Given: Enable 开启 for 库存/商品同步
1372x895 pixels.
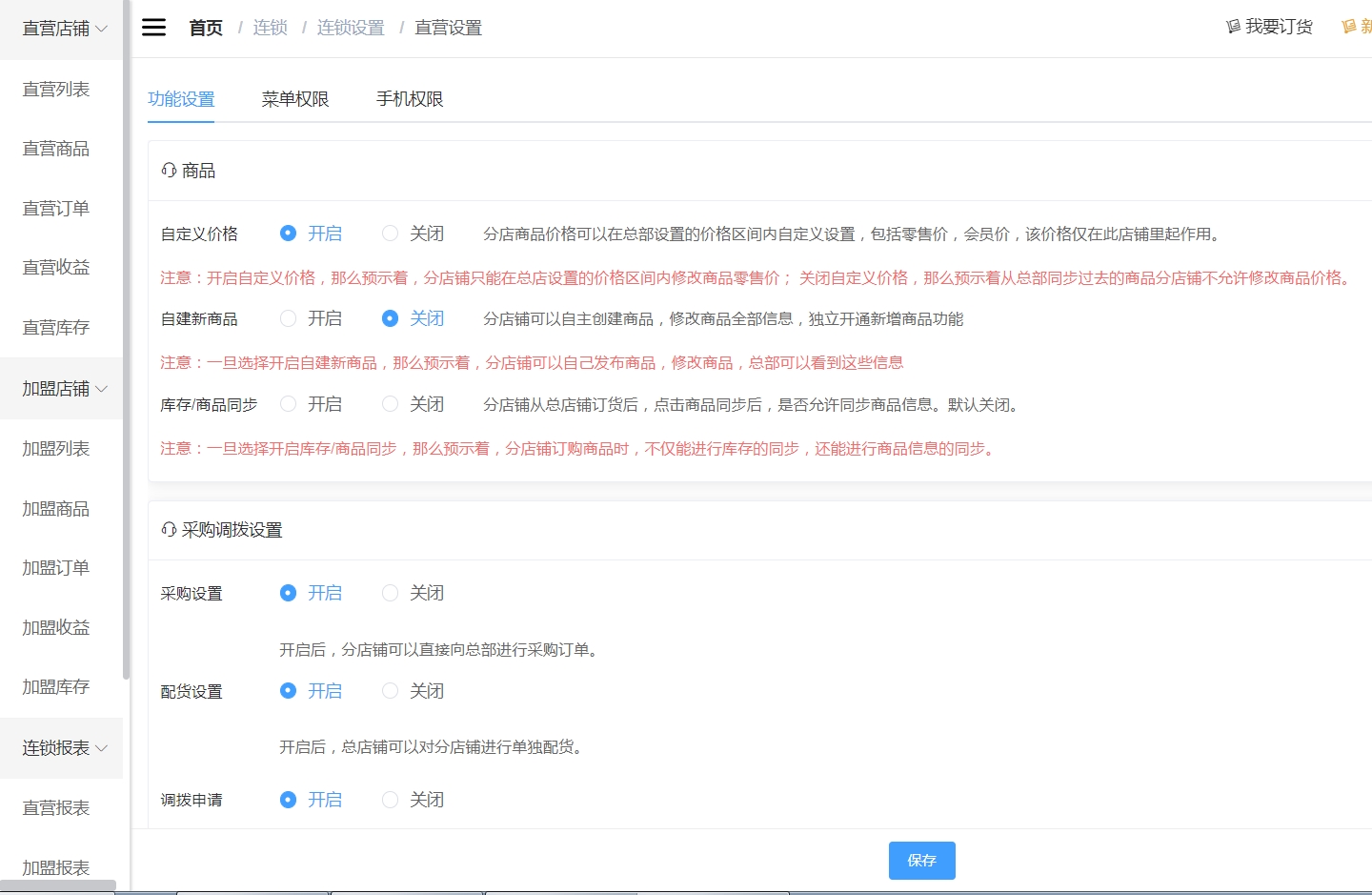Looking at the screenshot, I should click(x=312, y=404).
